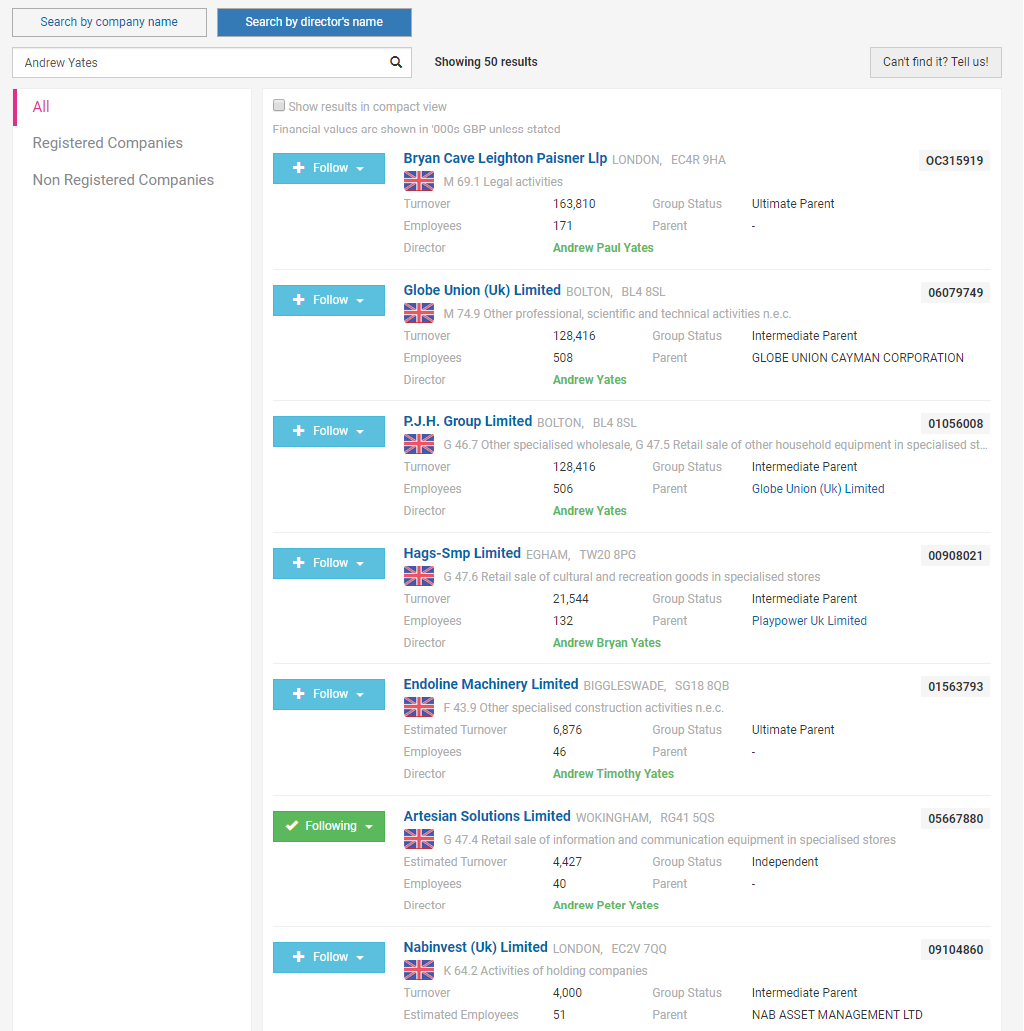The width and height of the screenshot is (1024, 1031).
Task: Open P.J.H. Group Limited company link
Action: point(468,421)
